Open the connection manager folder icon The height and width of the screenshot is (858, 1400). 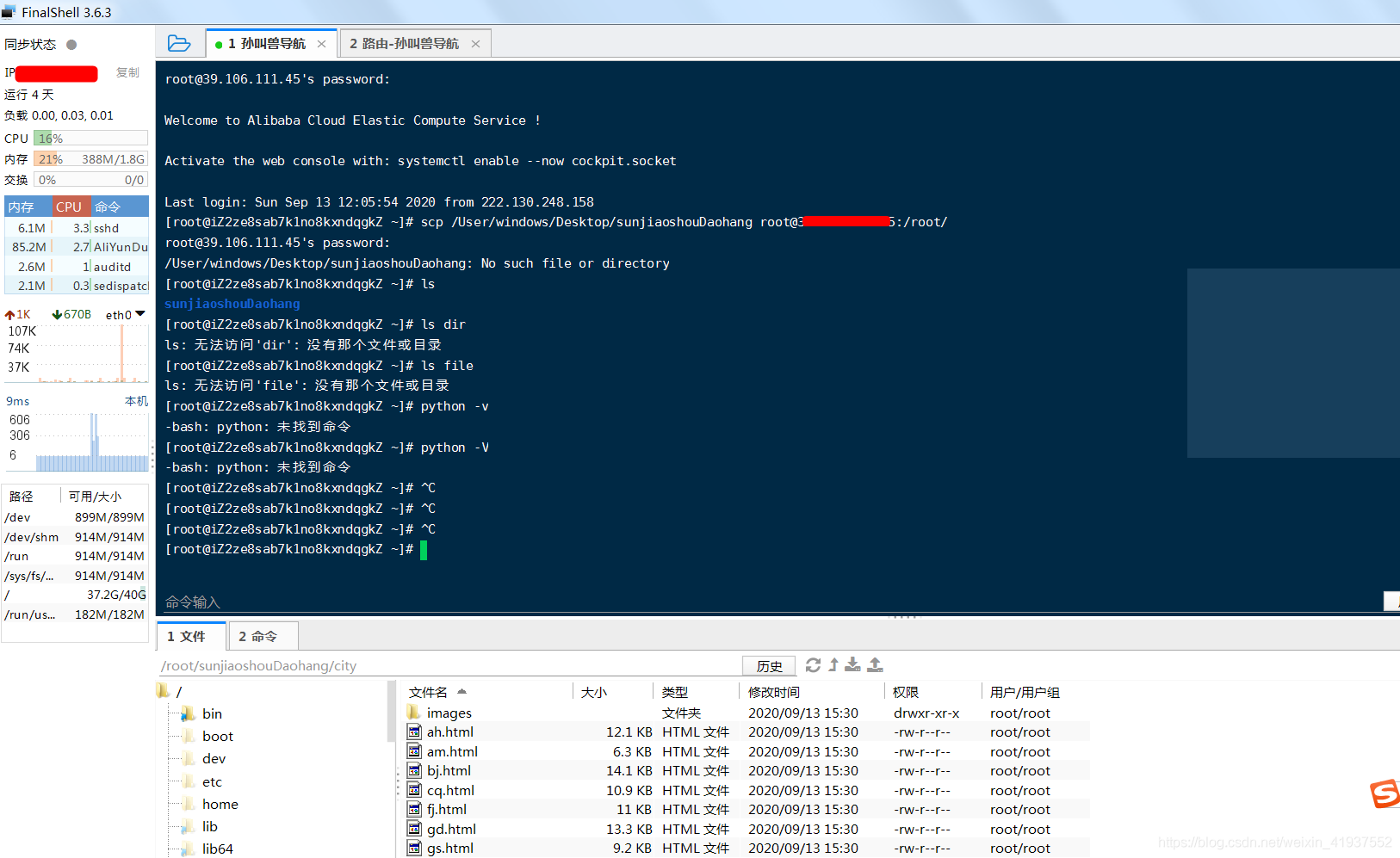(179, 41)
